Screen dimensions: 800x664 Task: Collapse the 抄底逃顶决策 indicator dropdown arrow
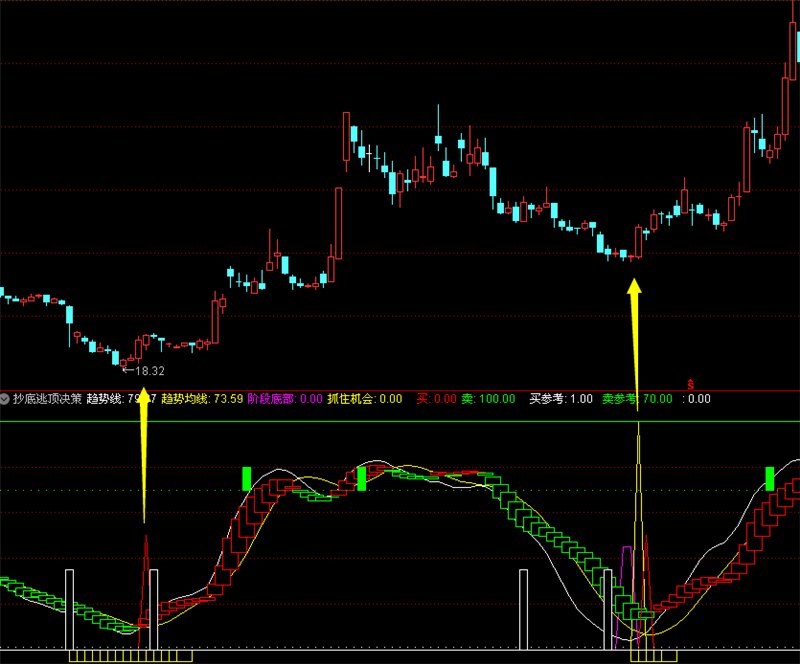click(x=5, y=399)
